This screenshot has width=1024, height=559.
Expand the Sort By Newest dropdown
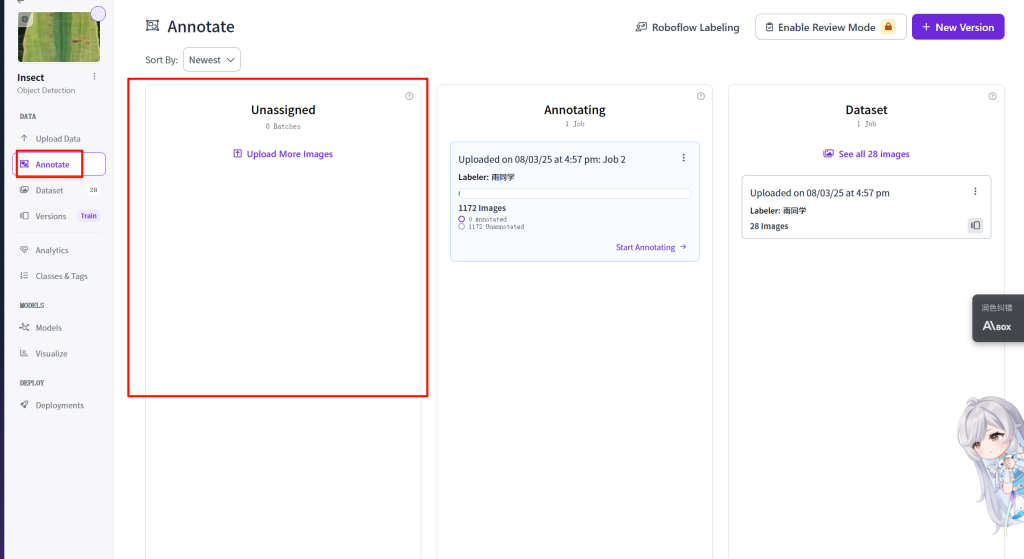click(x=211, y=60)
